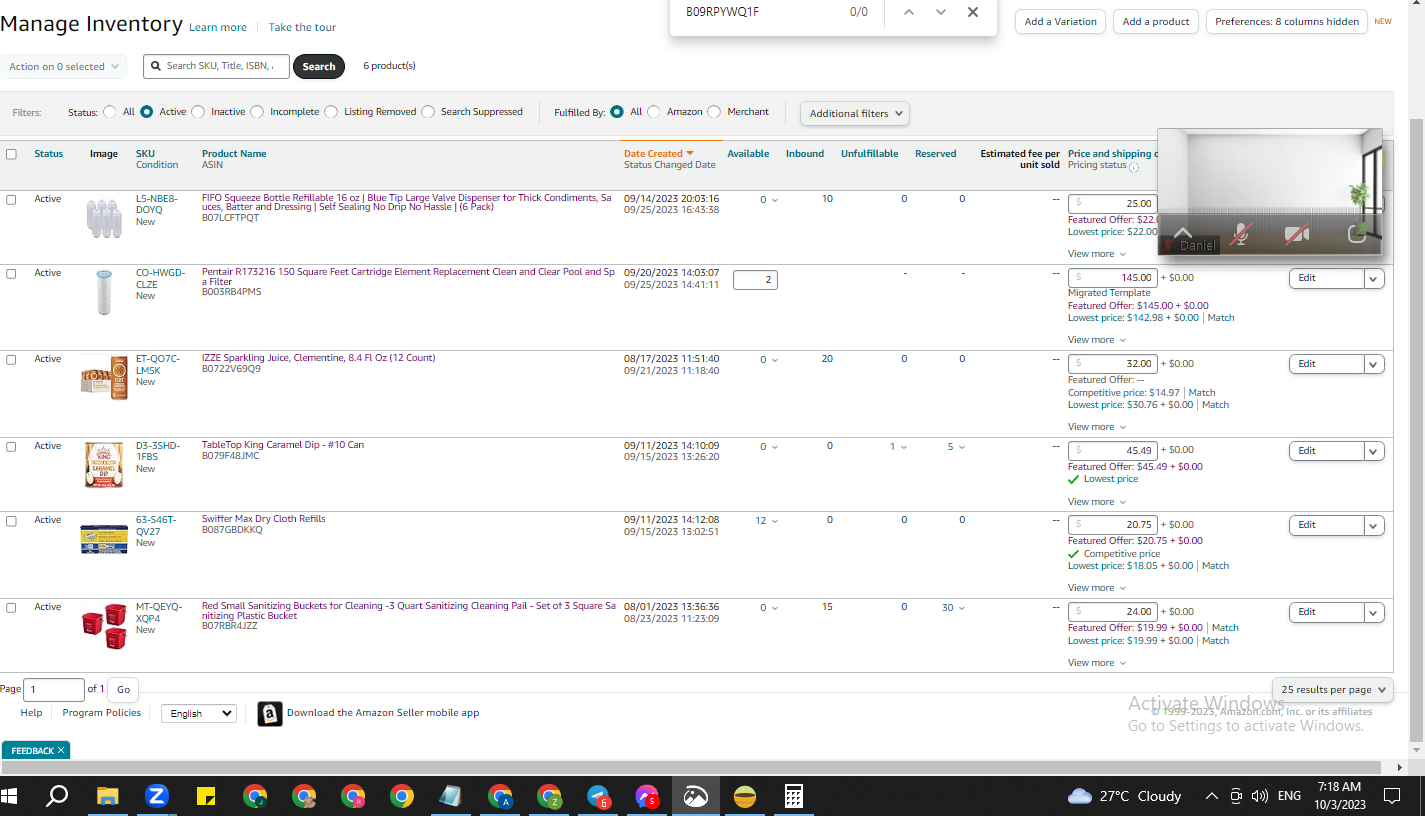Start Take the tour

click(x=302, y=28)
